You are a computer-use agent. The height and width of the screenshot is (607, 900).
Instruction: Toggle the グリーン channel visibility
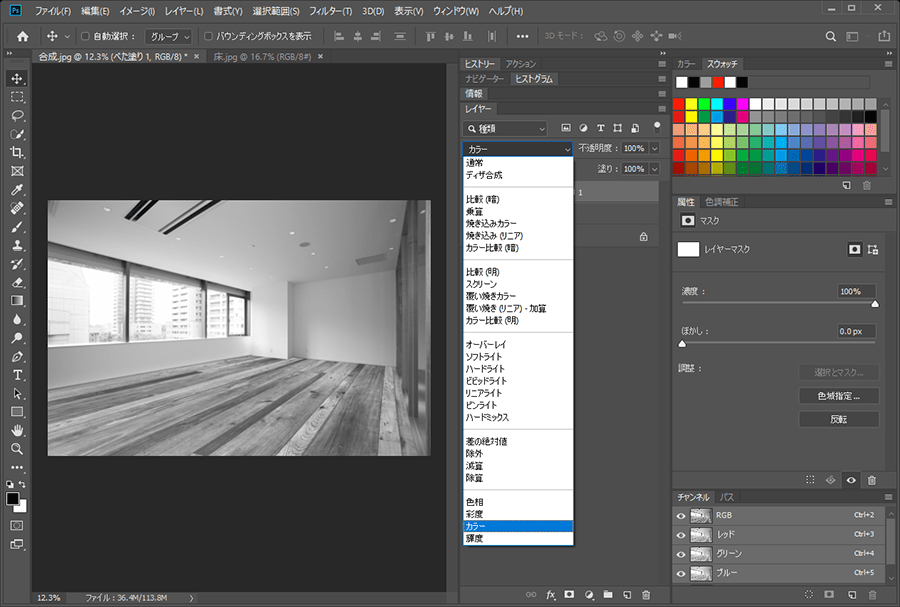tap(681, 554)
